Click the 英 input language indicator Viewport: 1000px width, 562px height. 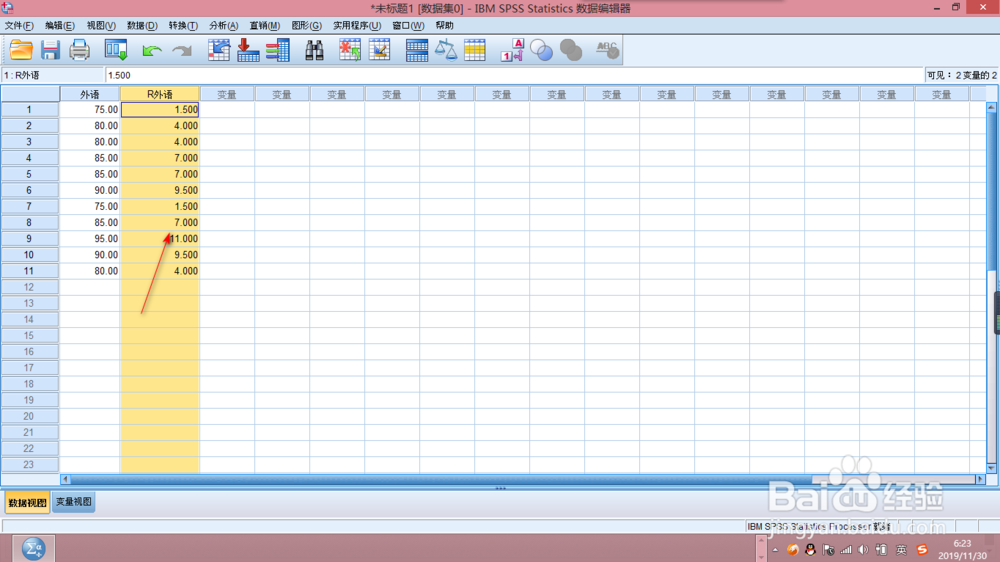pyautogui.click(x=901, y=549)
